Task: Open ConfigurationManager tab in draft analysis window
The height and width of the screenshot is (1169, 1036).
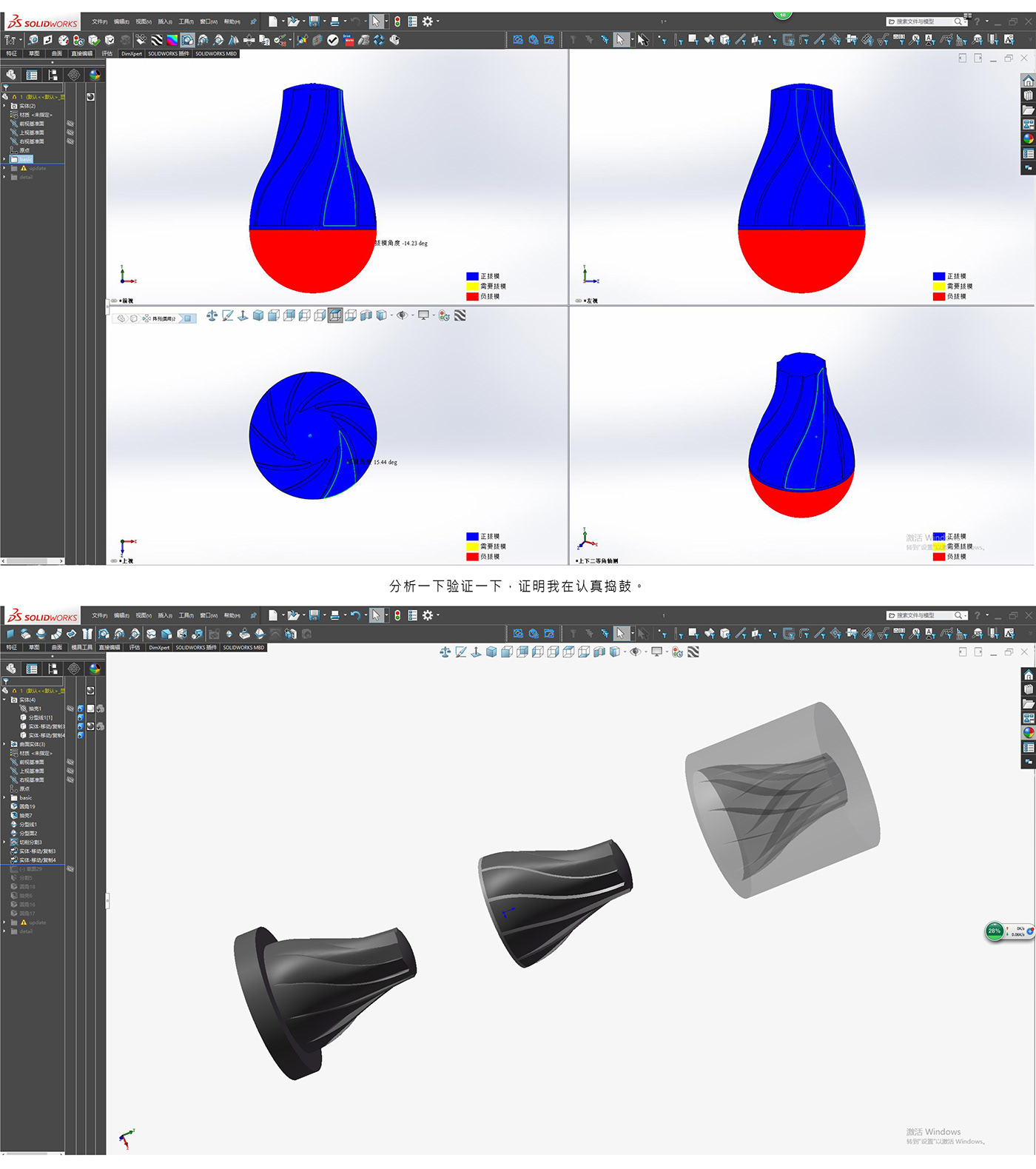Action: click(x=53, y=75)
